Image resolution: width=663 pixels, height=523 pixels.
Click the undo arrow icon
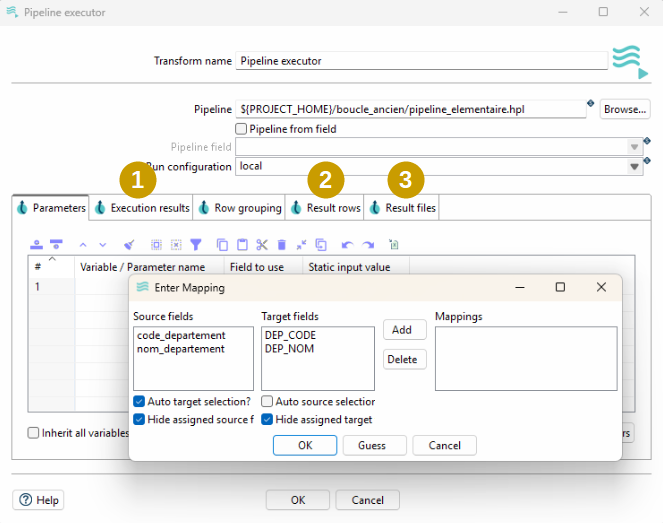tap(347, 244)
